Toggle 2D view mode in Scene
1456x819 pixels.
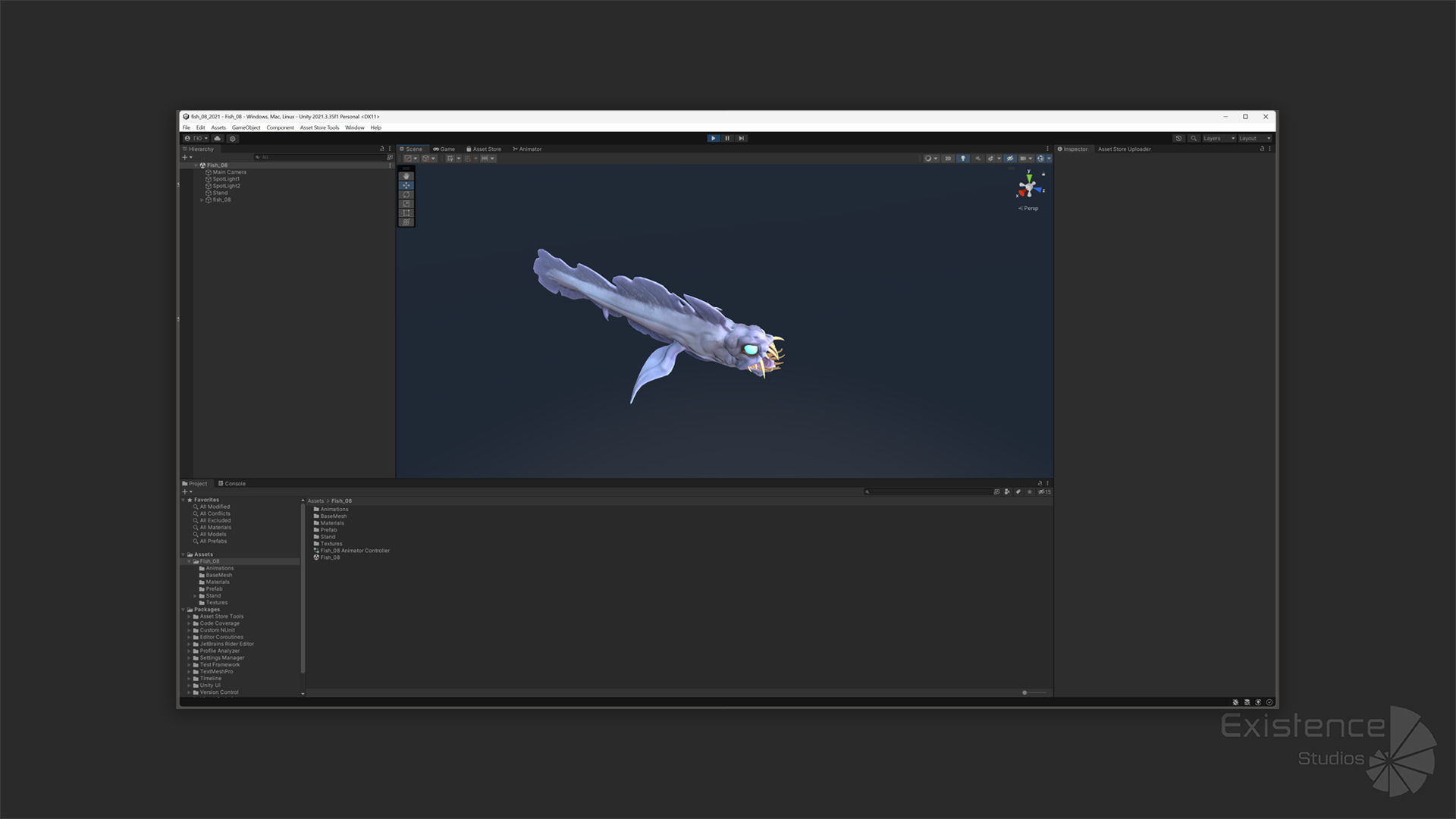(x=948, y=158)
